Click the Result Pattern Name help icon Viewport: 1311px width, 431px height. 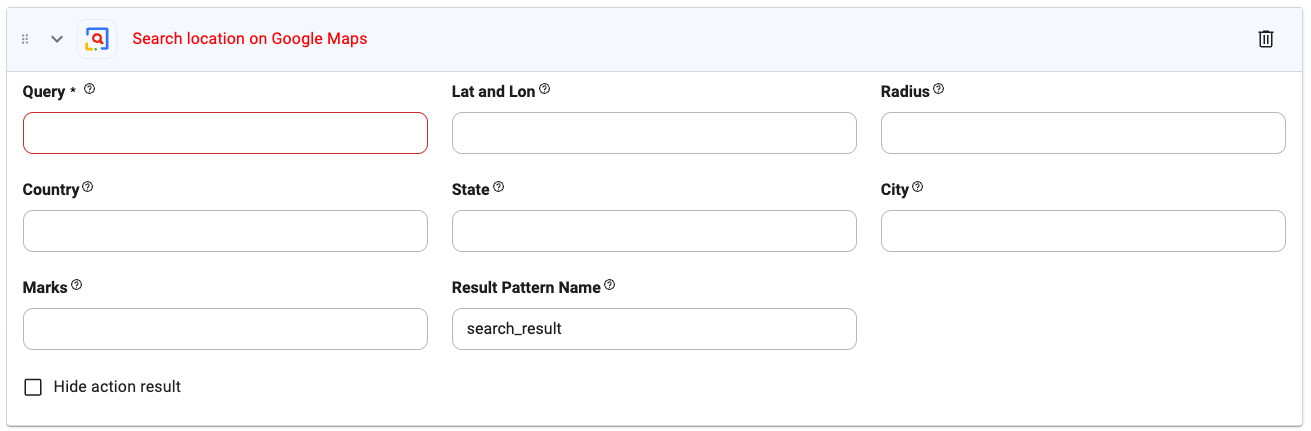(x=609, y=285)
